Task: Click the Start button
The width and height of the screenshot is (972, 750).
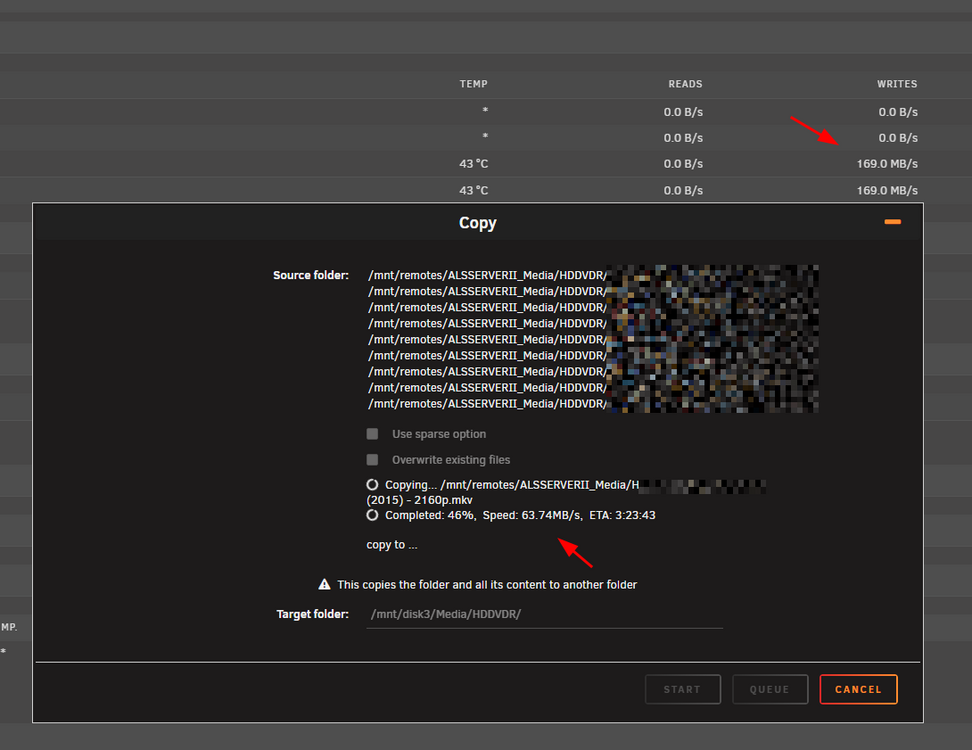Action: pos(683,689)
